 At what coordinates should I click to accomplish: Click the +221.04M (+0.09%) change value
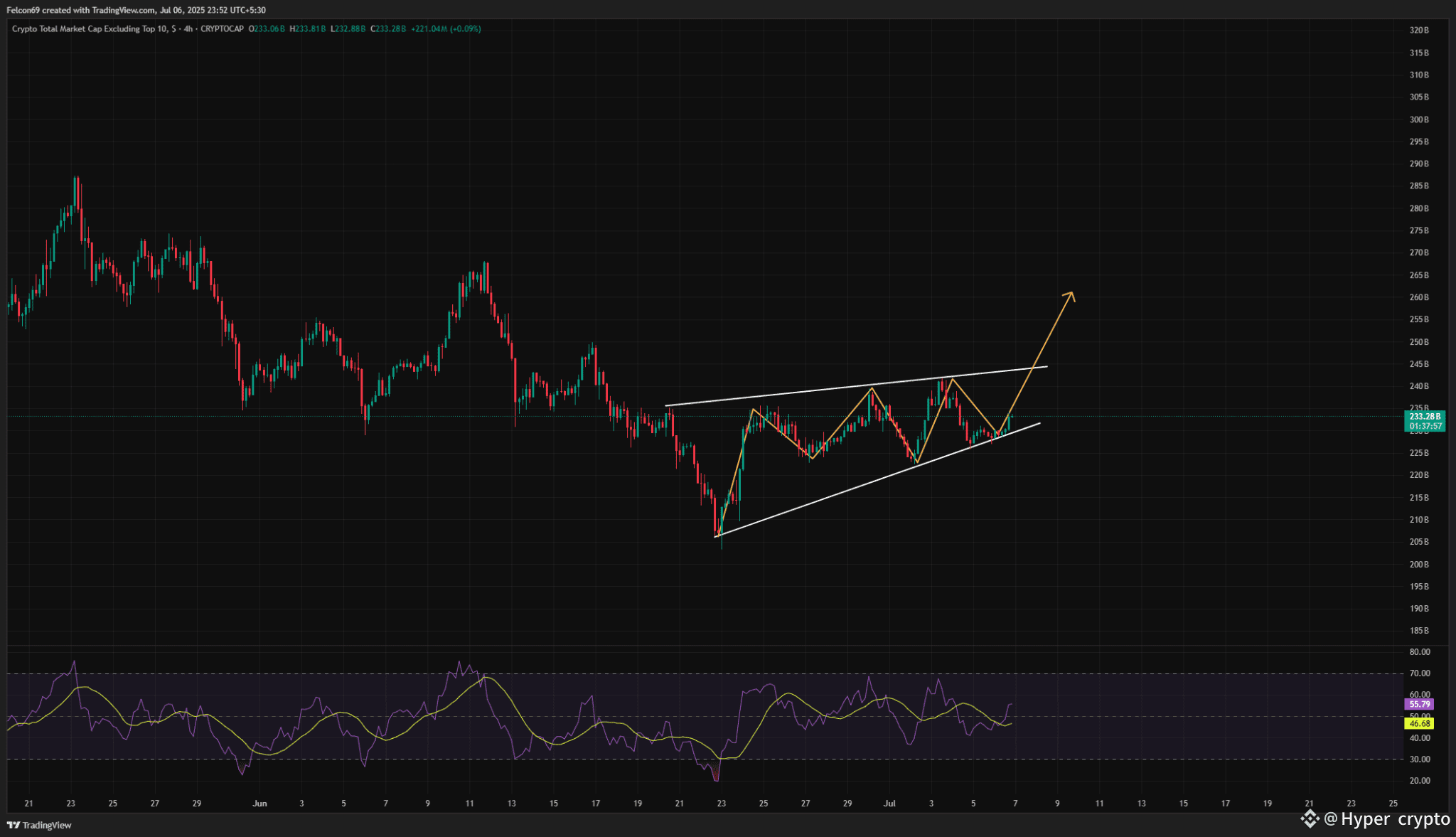coord(446,29)
